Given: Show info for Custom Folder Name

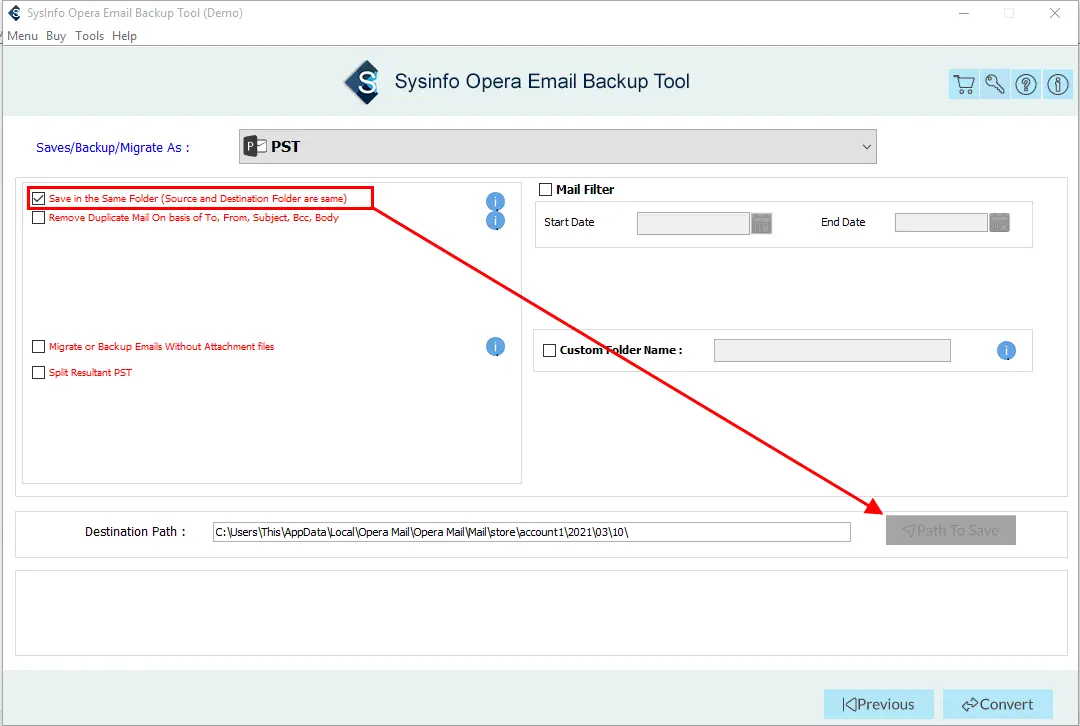Looking at the screenshot, I should (x=1006, y=351).
